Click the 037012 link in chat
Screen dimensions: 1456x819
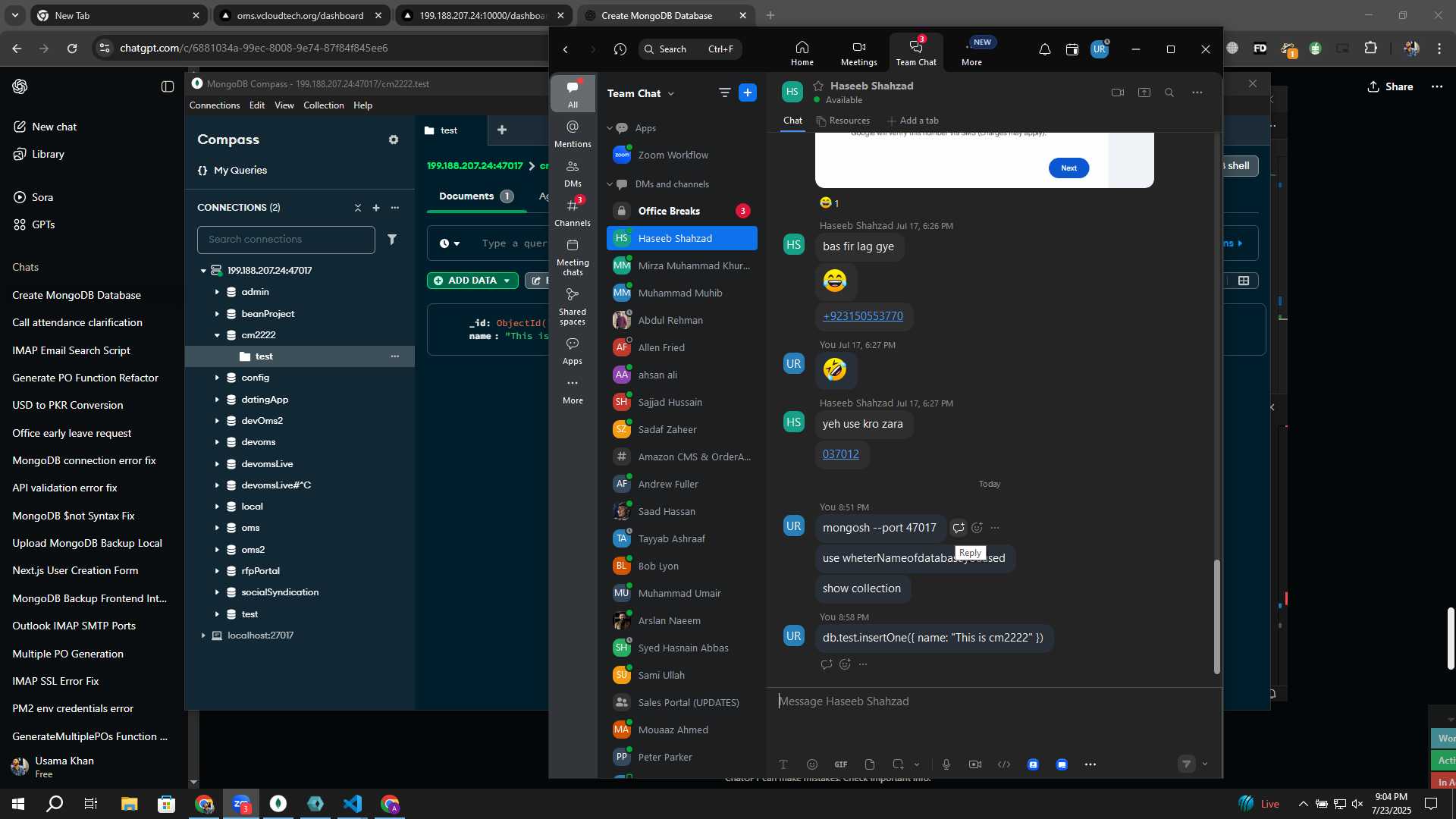point(841,454)
